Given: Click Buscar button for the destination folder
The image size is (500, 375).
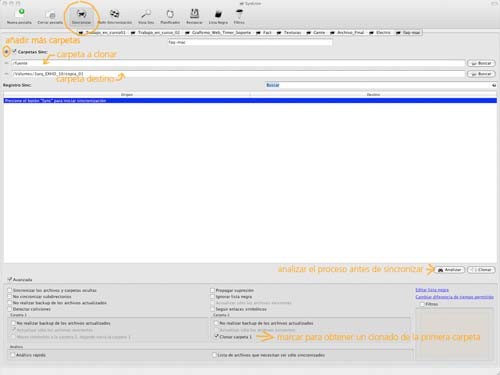Looking at the screenshot, I should click(x=481, y=74).
